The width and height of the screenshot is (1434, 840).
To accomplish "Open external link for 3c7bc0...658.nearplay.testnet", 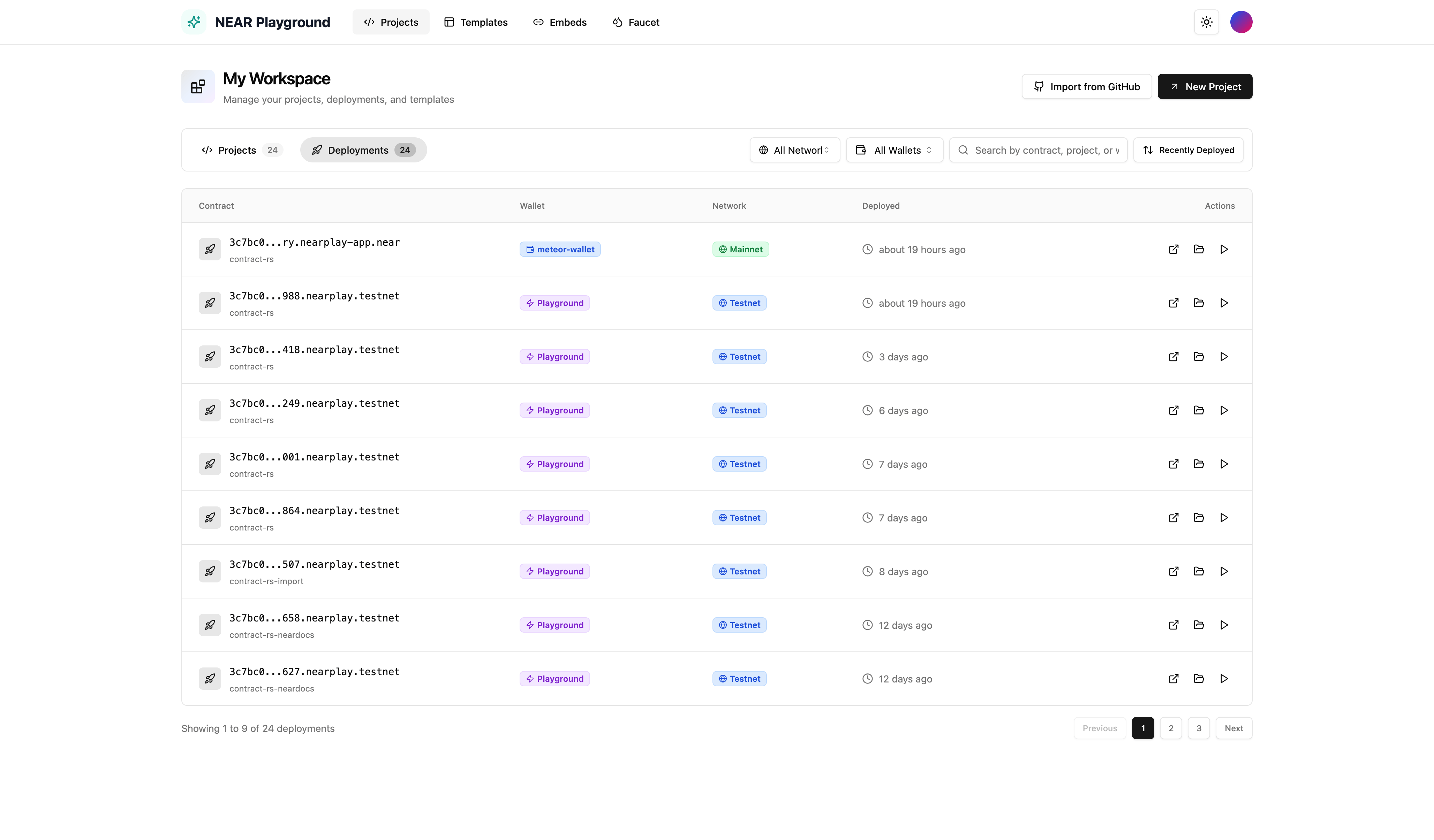I will pyautogui.click(x=1173, y=625).
